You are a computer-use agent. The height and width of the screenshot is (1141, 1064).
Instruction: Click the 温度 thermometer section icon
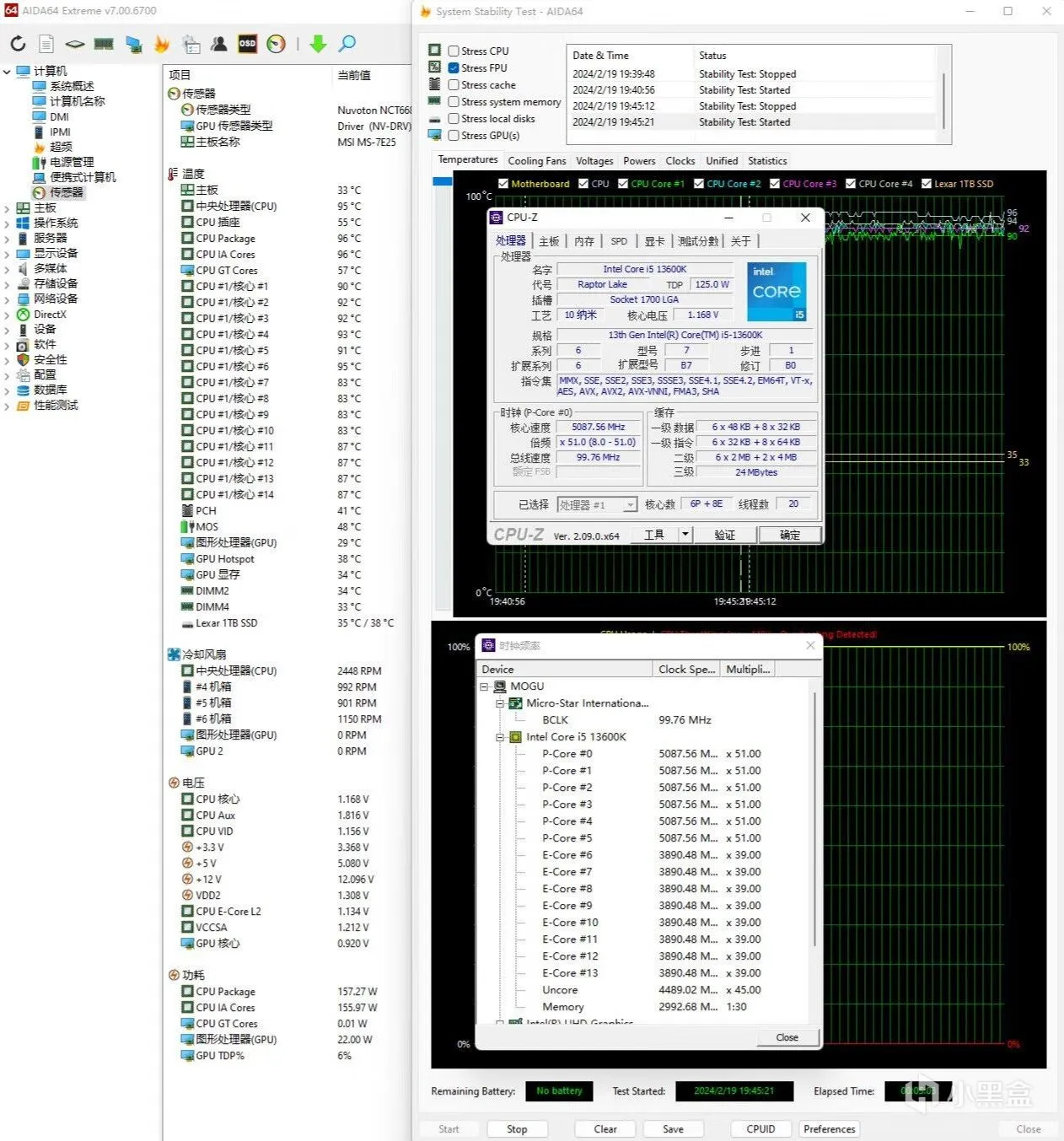173,174
